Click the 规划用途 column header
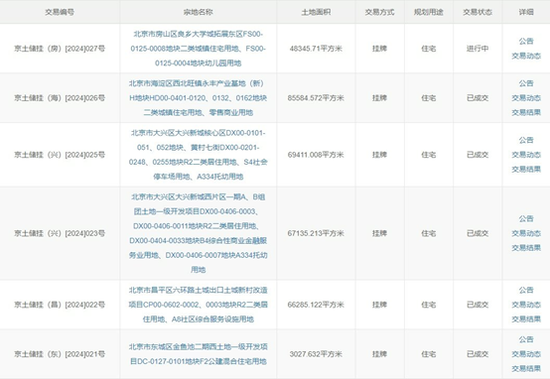 [429, 12]
